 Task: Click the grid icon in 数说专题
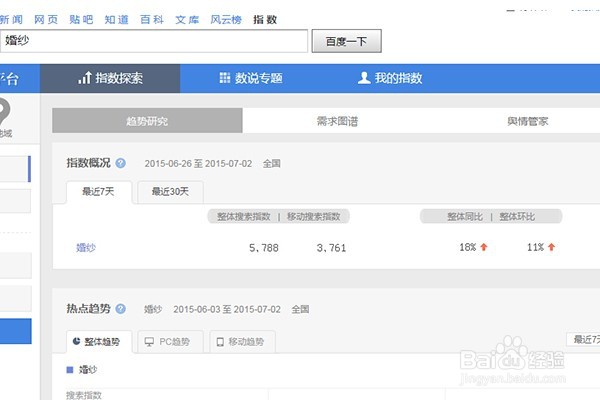225,78
